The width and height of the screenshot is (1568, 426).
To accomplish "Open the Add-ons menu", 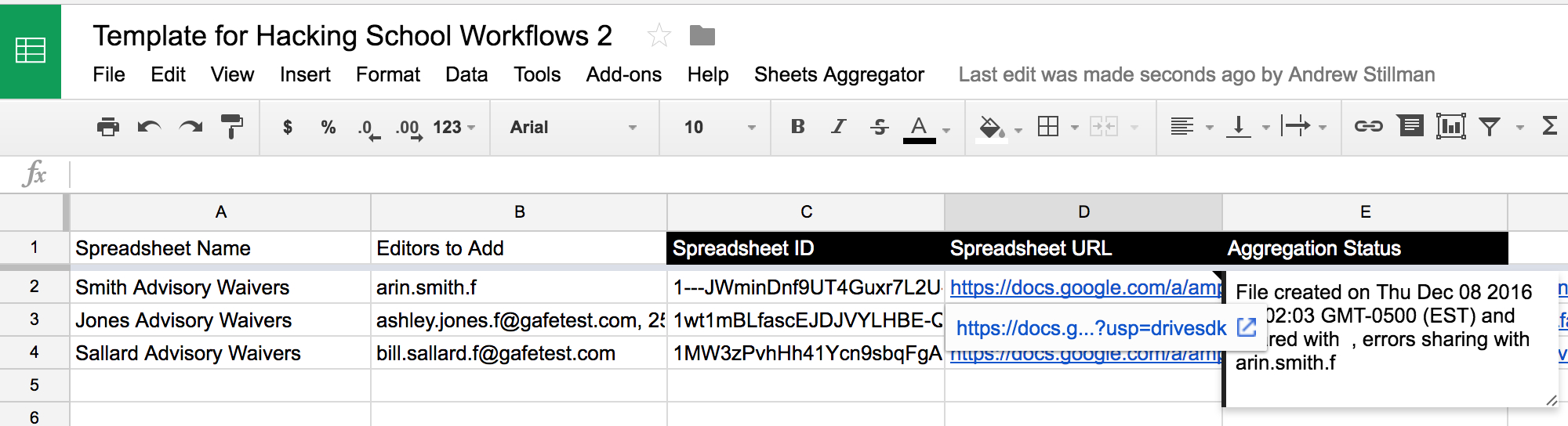I will pos(623,74).
